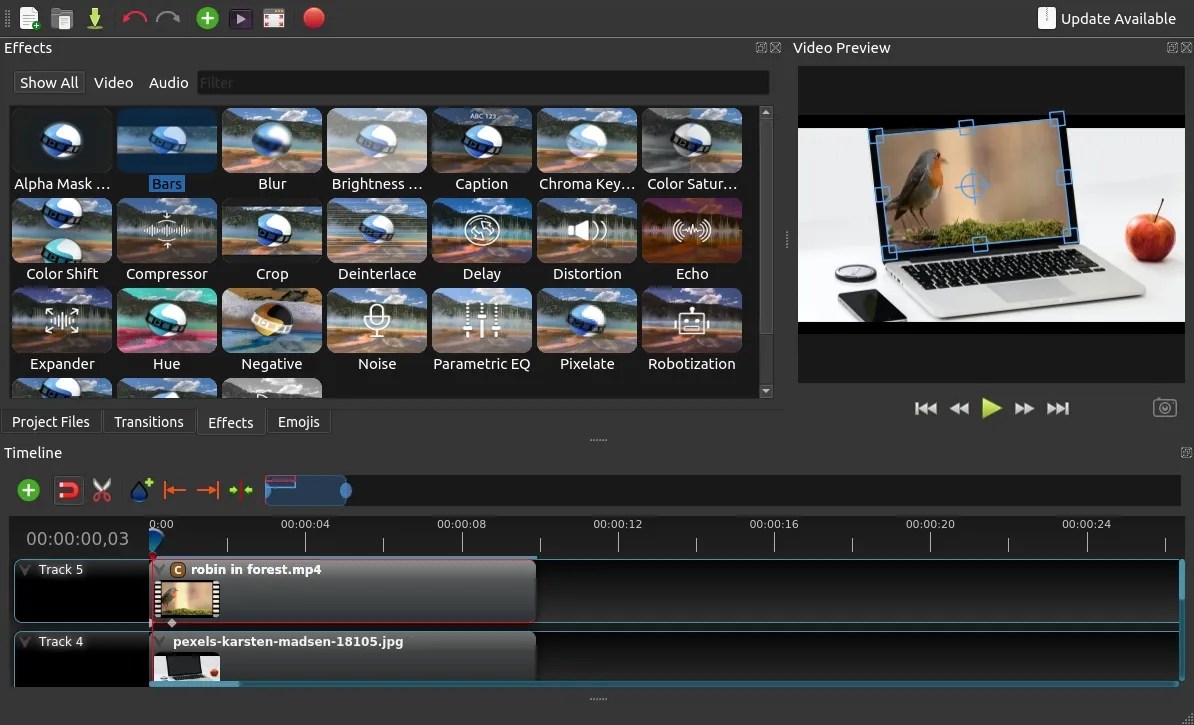Viewport: 1194px width, 725px height.
Task: Select the razor scissors tool in the timeline toolbar
Action: point(101,490)
